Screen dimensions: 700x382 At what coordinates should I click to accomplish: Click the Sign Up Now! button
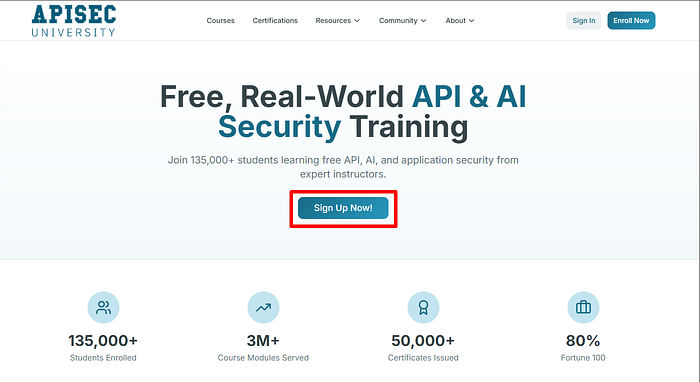click(343, 208)
